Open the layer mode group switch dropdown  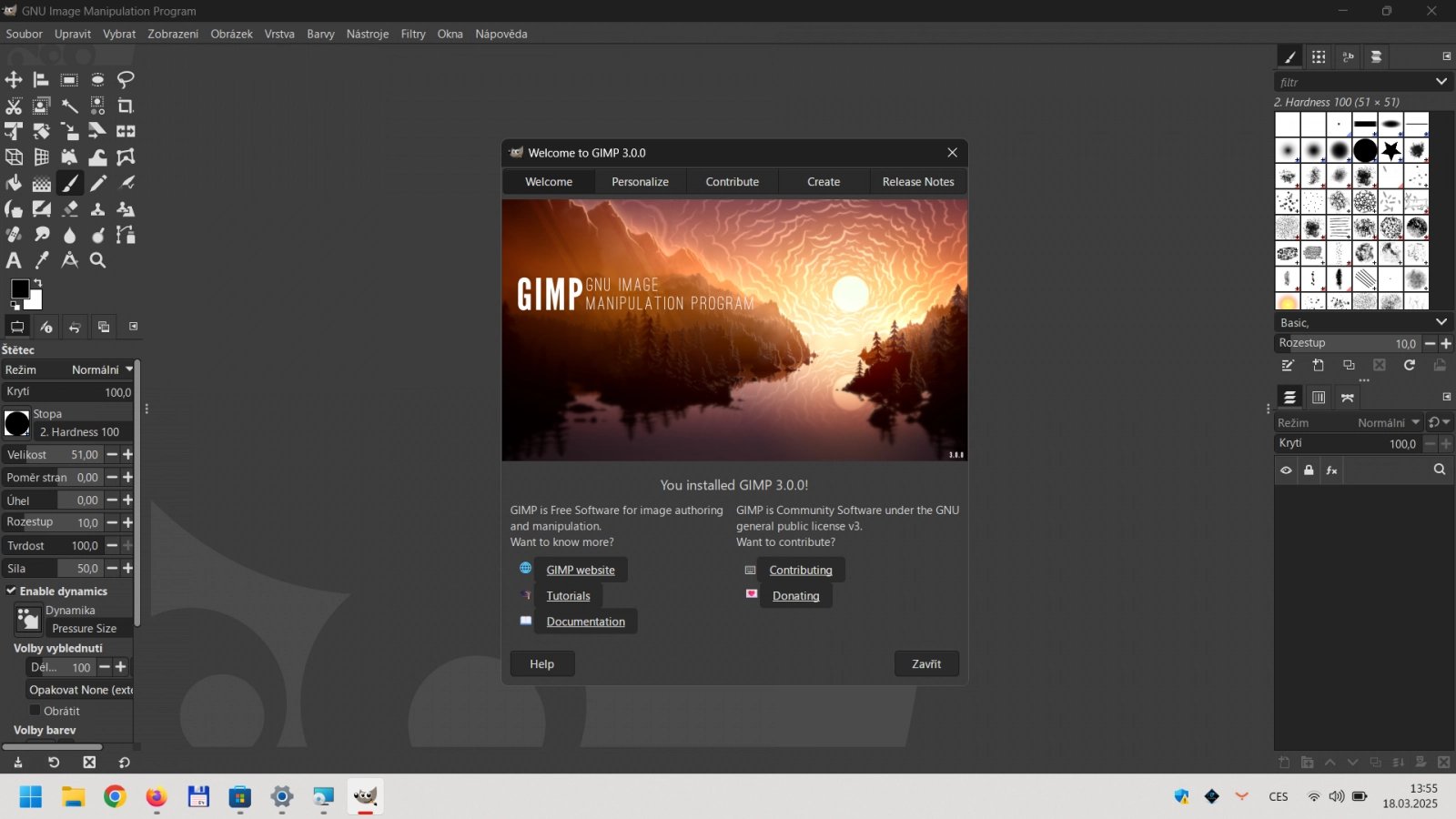[x=1439, y=422]
